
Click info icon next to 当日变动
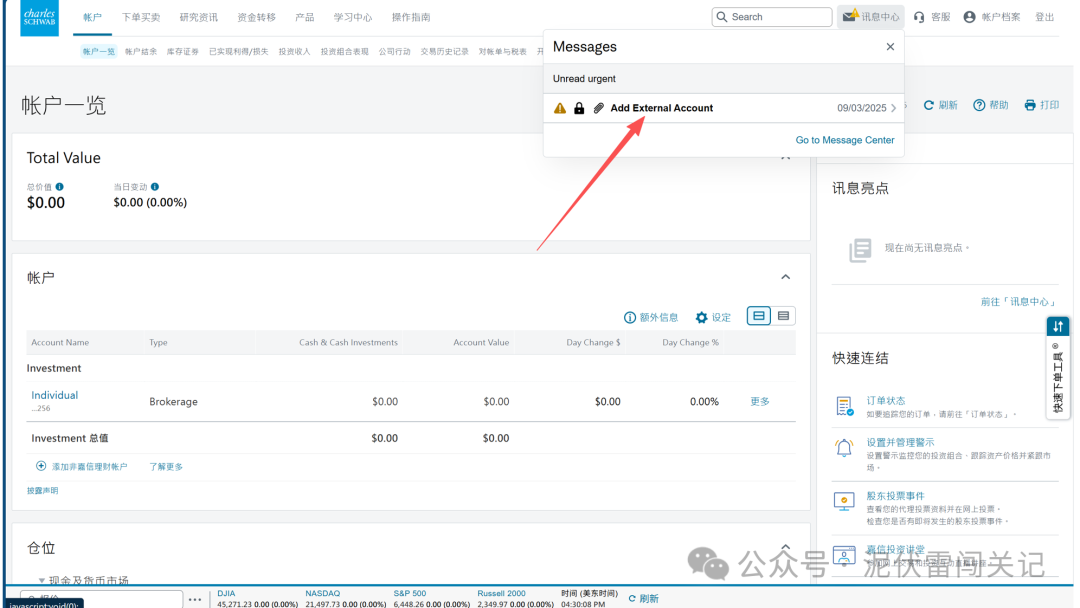tap(155, 187)
